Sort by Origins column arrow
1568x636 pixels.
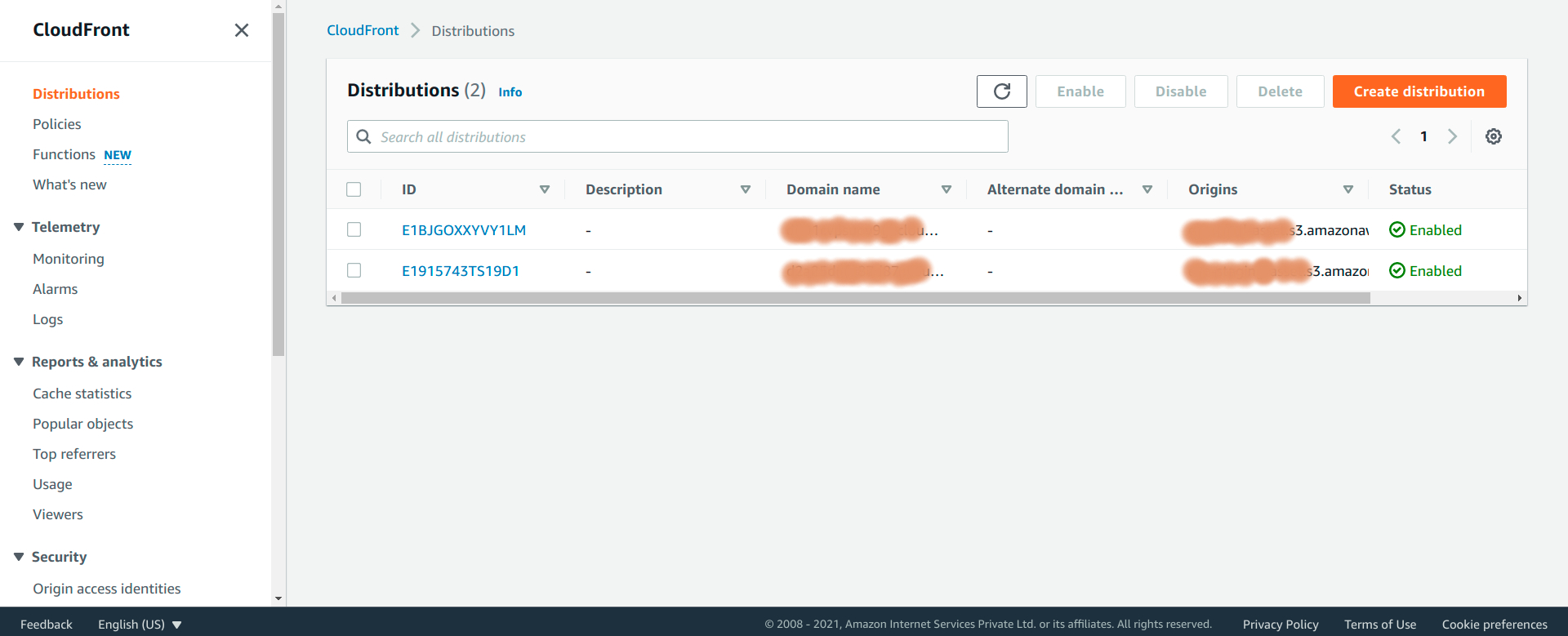[1348, 189]
